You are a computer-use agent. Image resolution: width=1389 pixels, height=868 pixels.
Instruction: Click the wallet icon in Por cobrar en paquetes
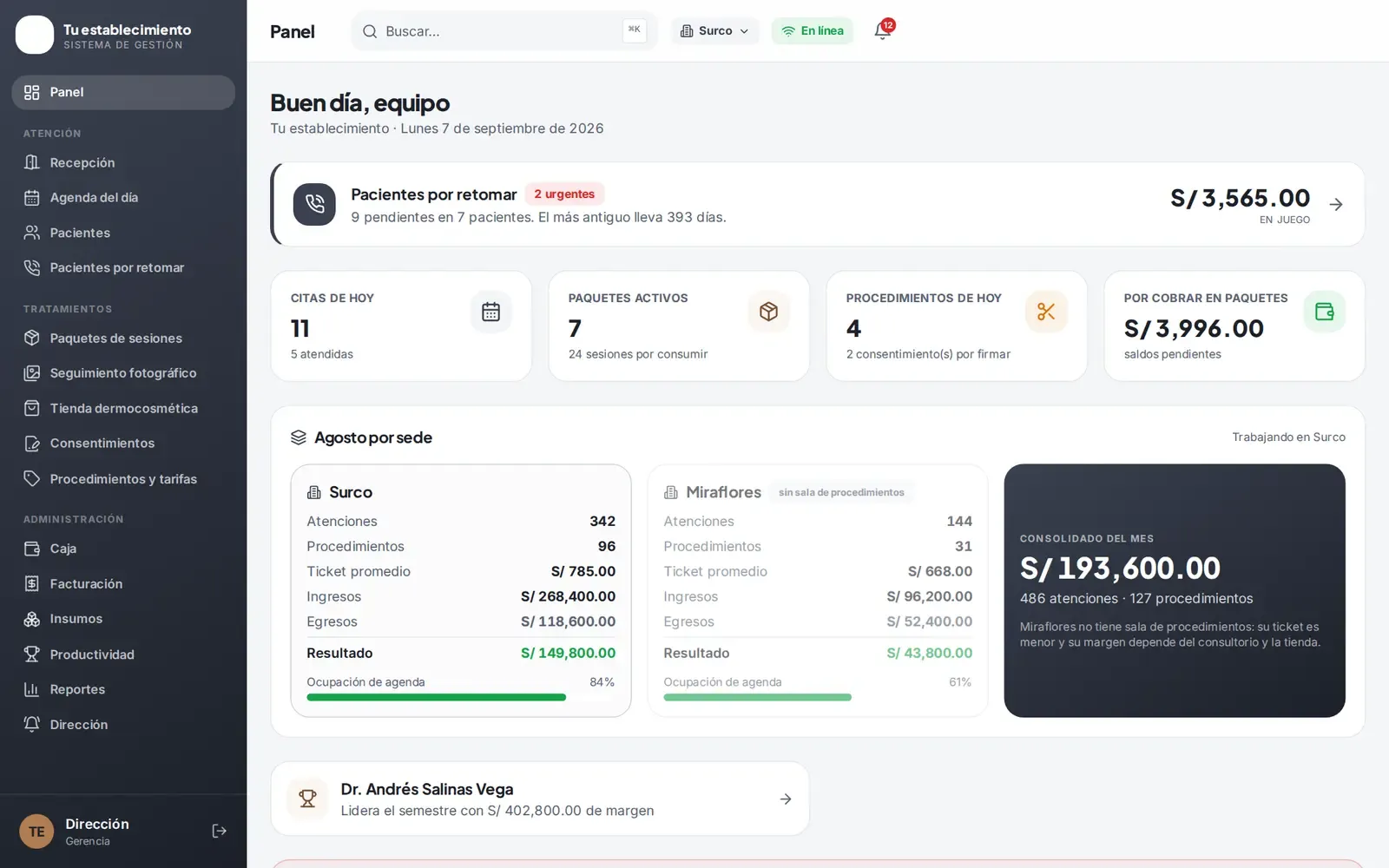[x=1324, y=312]
